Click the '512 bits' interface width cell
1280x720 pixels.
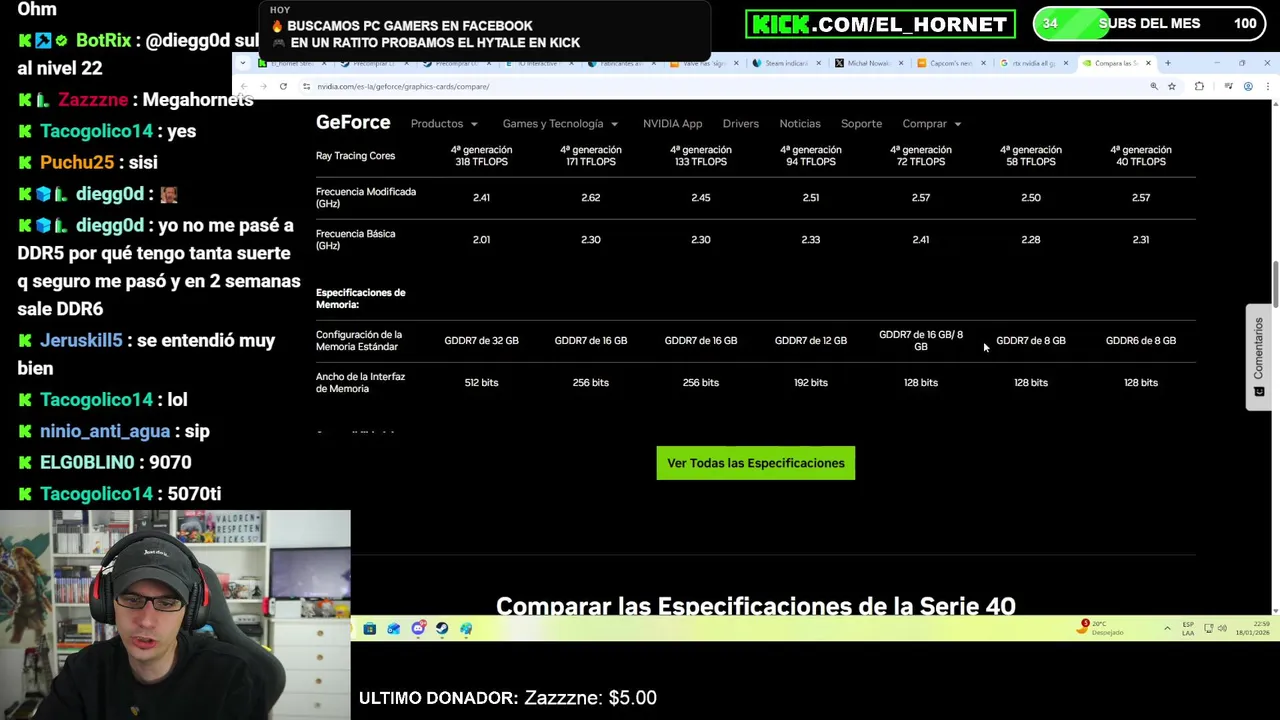(481, 383)
